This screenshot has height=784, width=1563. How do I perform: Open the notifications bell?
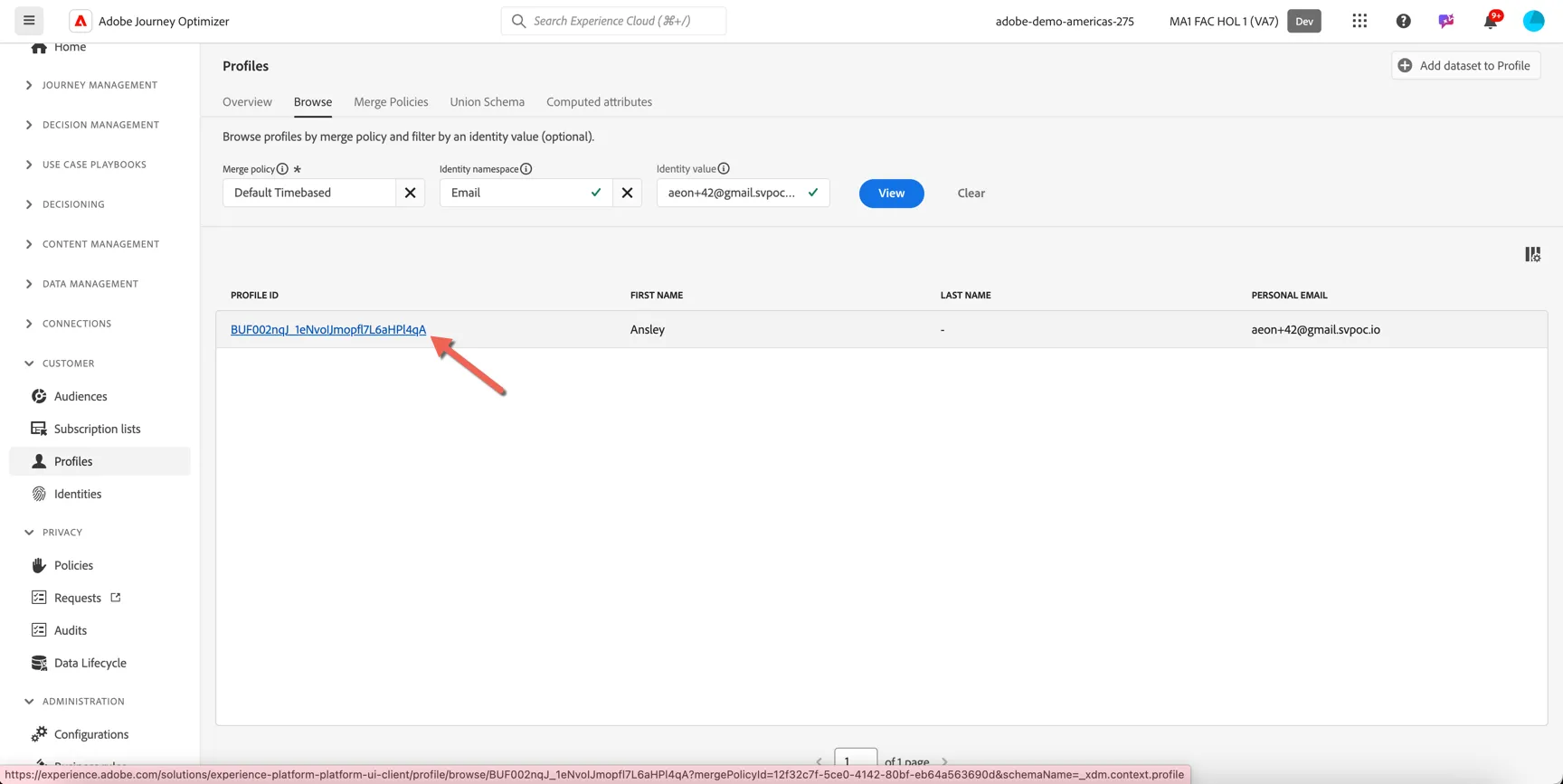1490,21
